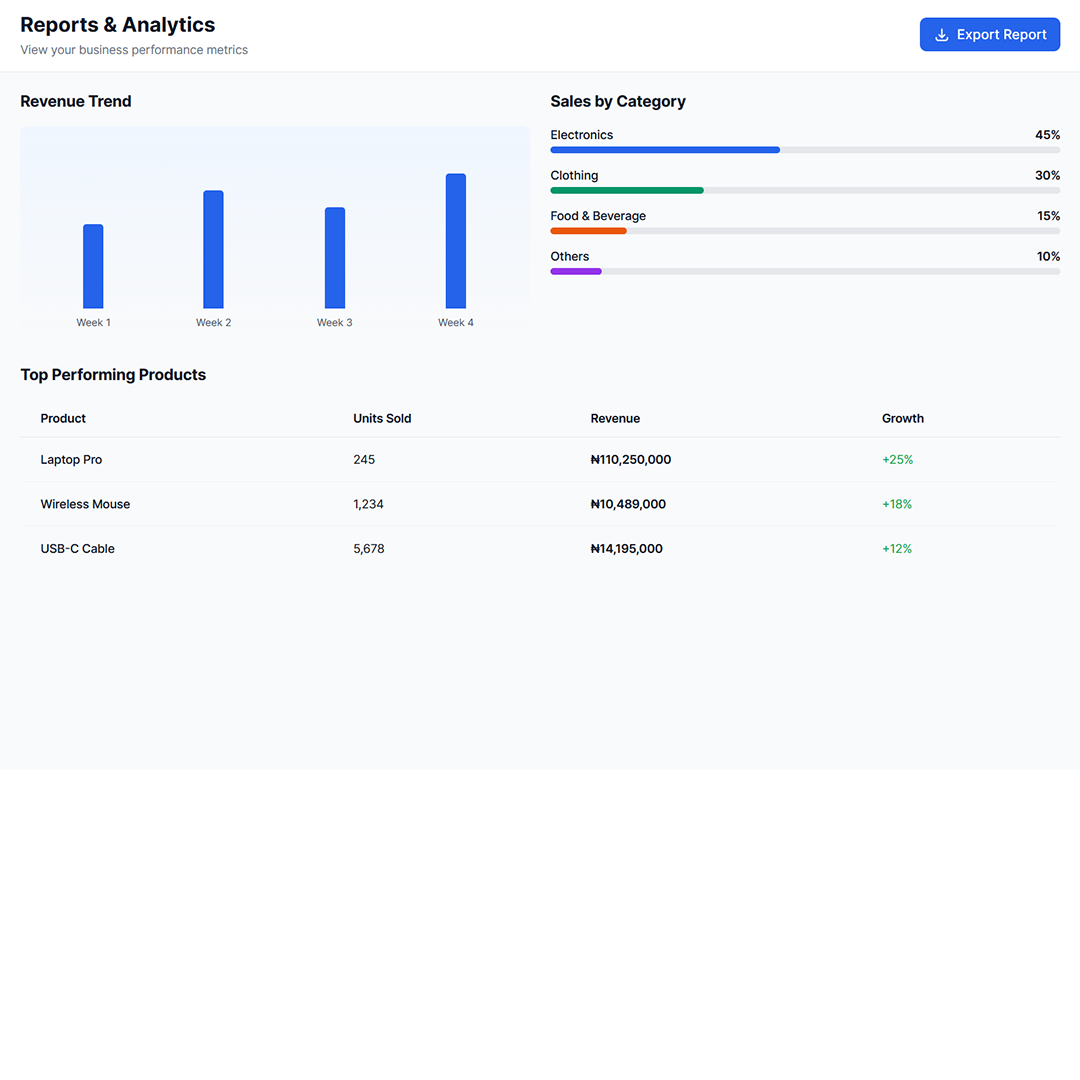
Task: Click the +25% growth value for Laptop Pro
Action: [897, 459]
